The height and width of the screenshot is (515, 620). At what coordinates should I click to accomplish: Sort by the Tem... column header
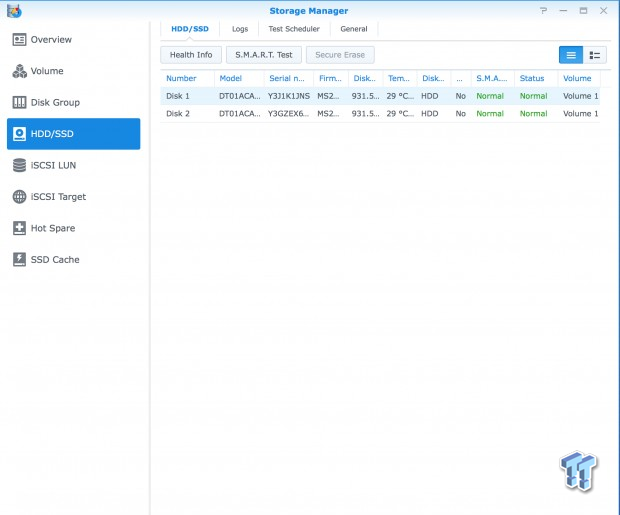(399, 78)
